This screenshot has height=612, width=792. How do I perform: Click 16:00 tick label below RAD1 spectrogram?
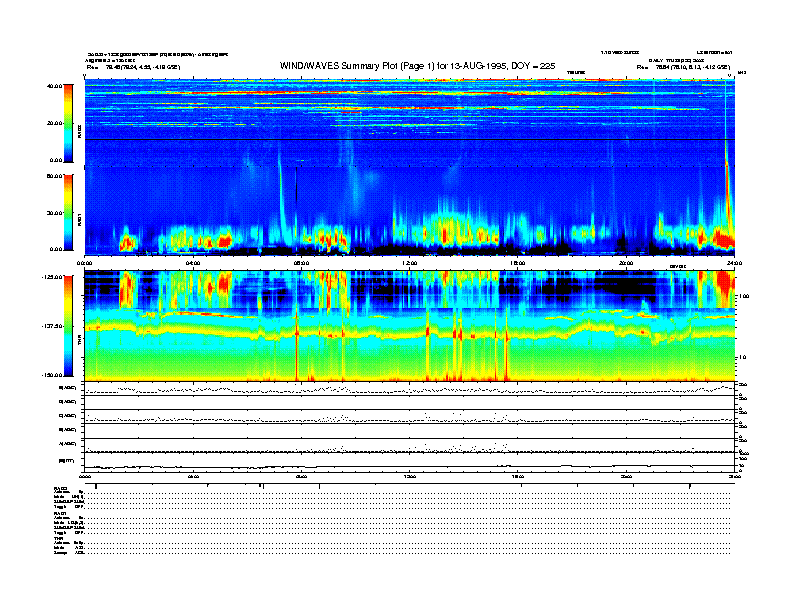(518, 263)
